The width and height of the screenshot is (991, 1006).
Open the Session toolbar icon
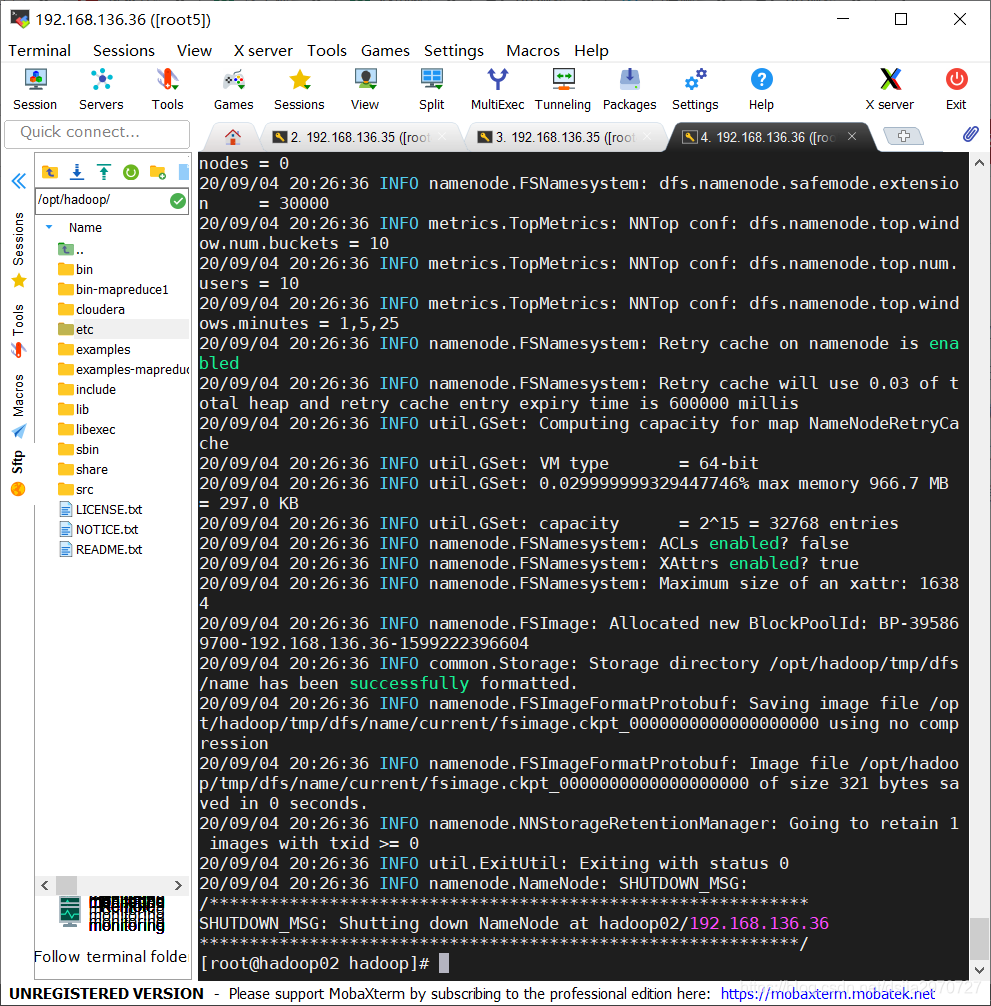(x=35, y=89)
